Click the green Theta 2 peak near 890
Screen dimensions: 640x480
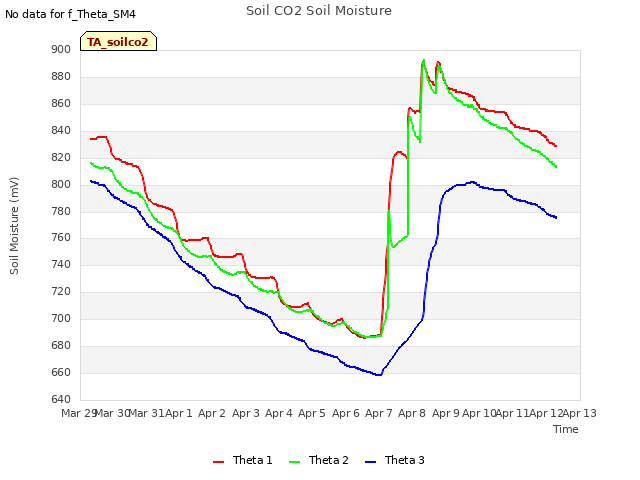(424, 60)
